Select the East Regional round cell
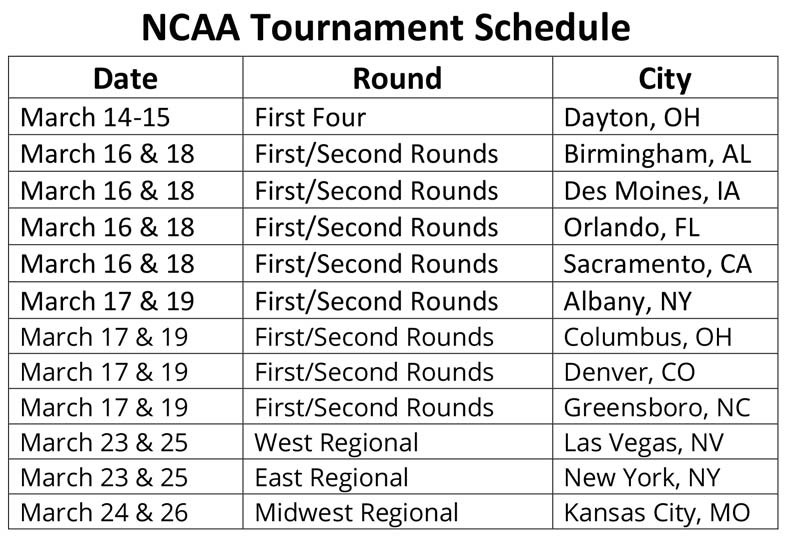Image resolution: width=787 pixels, height=536 pixels. (x=398, y=476)
